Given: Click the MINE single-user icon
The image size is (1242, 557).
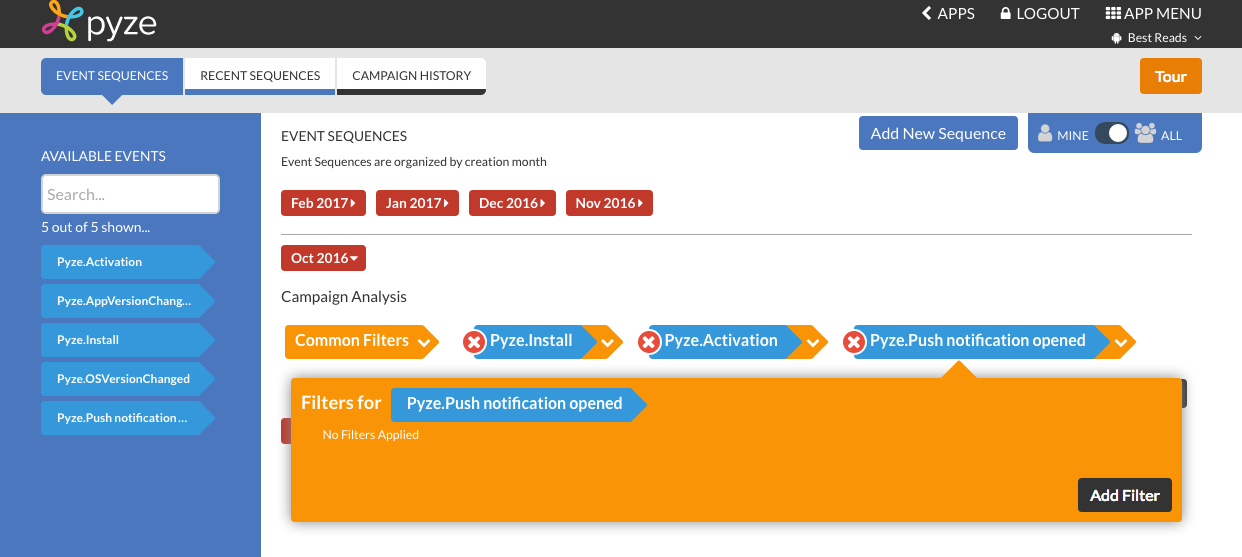Looking at the screenshot, I should pyautogui.click(x=1045, y=133).
